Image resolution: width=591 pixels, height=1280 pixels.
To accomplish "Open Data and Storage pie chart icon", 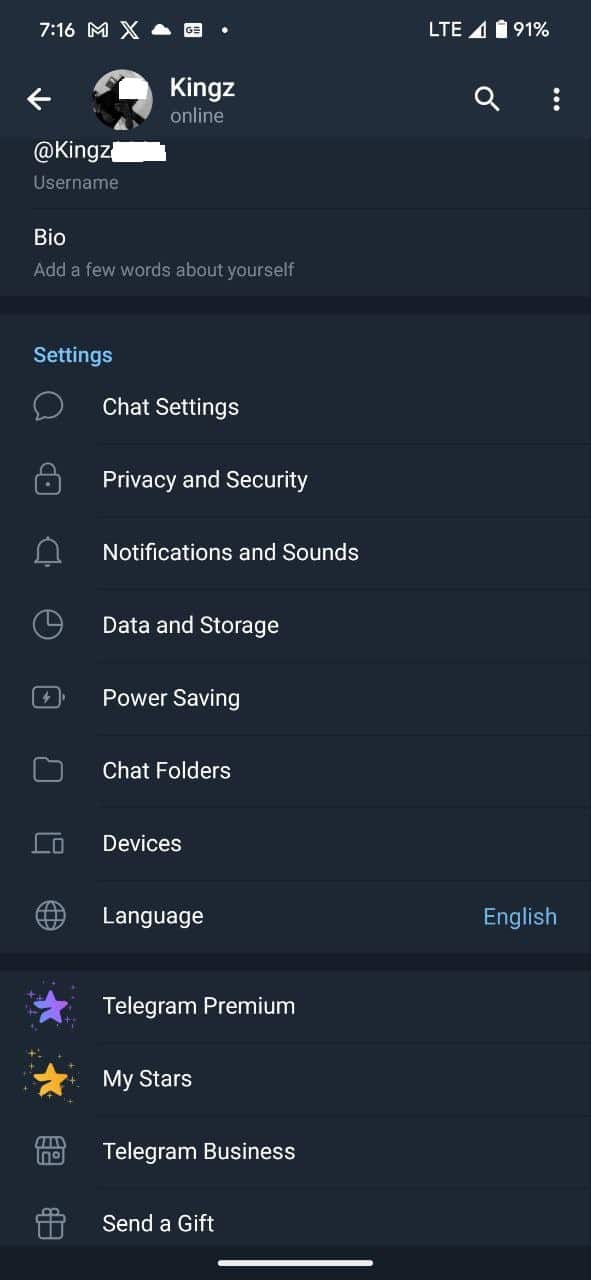I will click(x=49, y=624).
